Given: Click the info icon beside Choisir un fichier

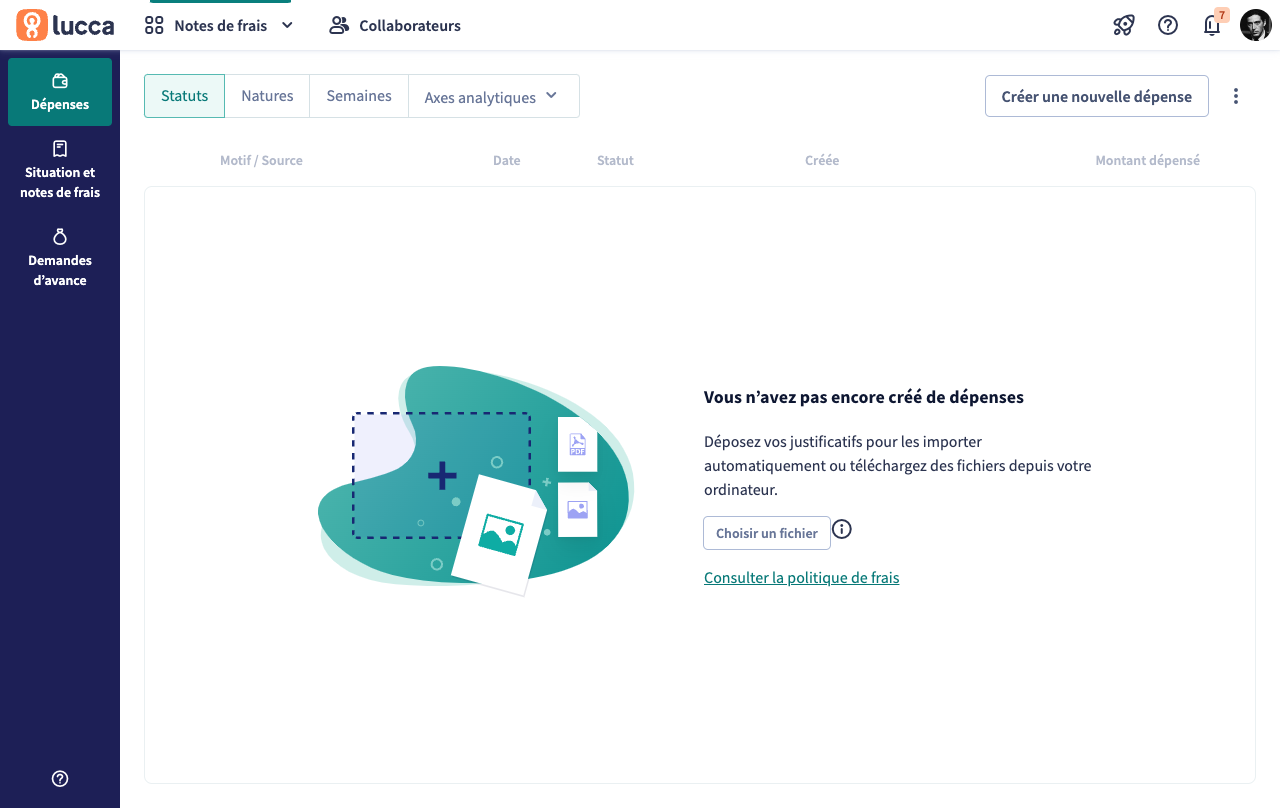Looking at the screenshot, I should [x=842, y=530].
